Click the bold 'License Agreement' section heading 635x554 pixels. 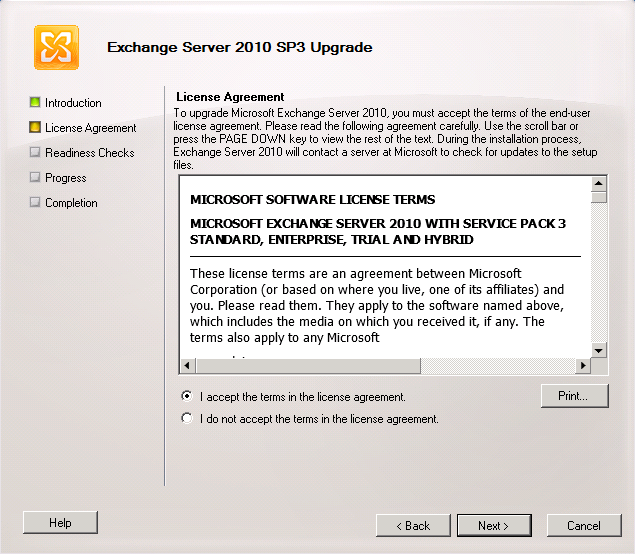(x=230, y=97)
